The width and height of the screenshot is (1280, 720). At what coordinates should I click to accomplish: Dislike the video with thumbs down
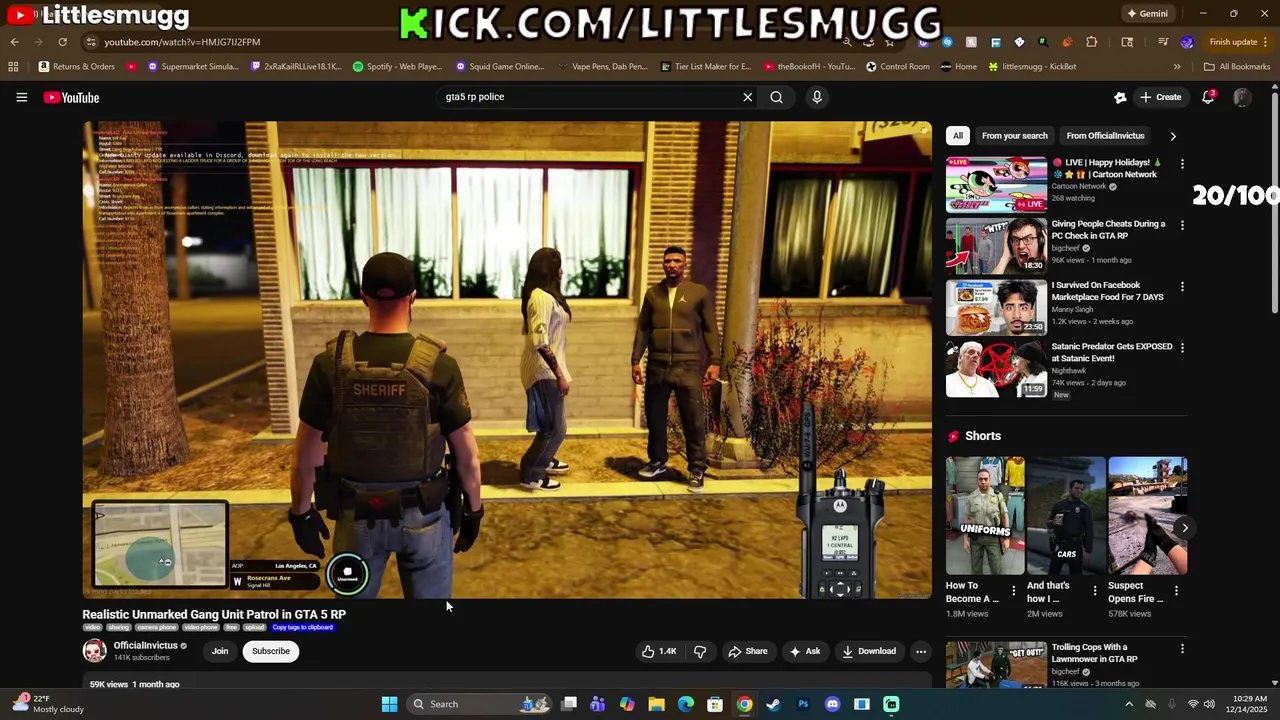point(700,651)
